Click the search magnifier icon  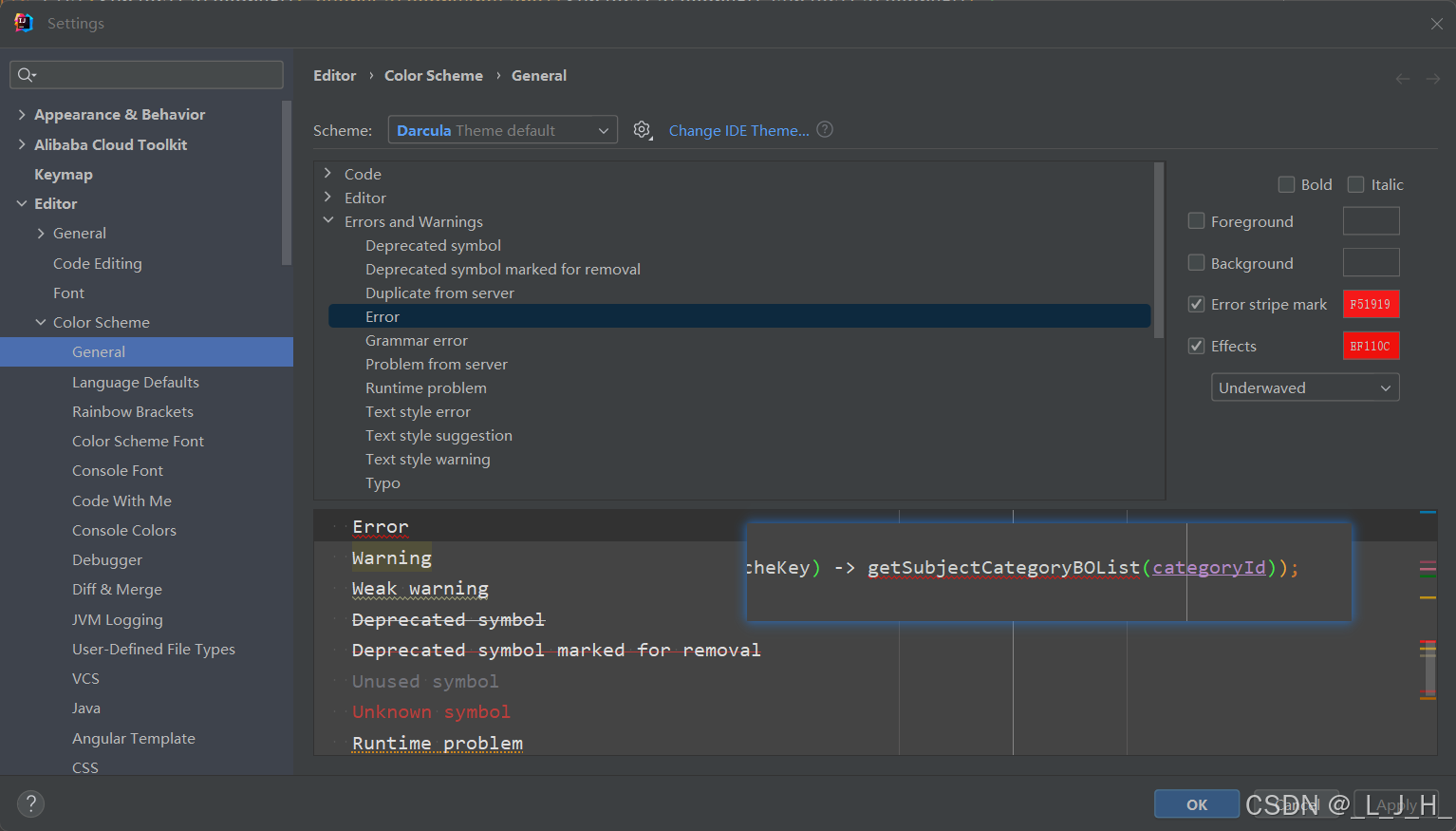[x=27, y=75]
